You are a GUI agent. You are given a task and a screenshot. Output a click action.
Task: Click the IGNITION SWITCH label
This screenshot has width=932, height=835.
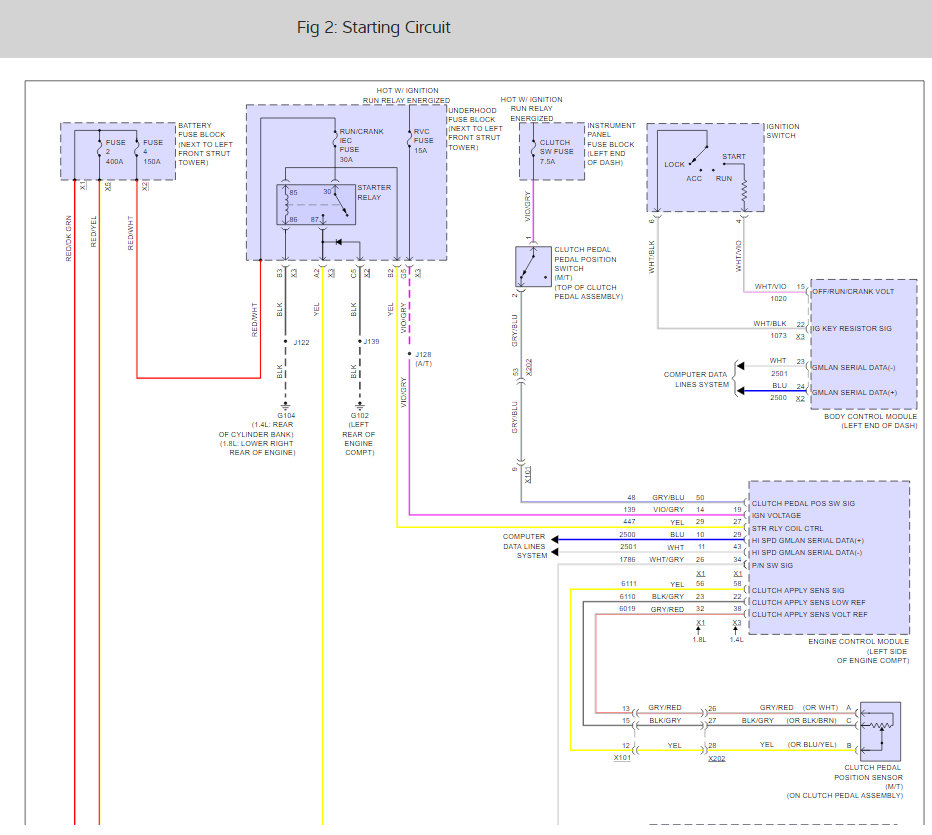click(x=783, y=131)
